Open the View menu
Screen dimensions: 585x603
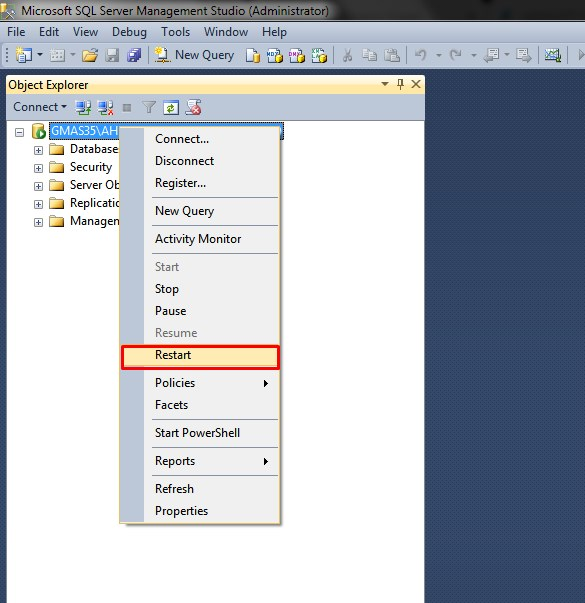(85, 32)
